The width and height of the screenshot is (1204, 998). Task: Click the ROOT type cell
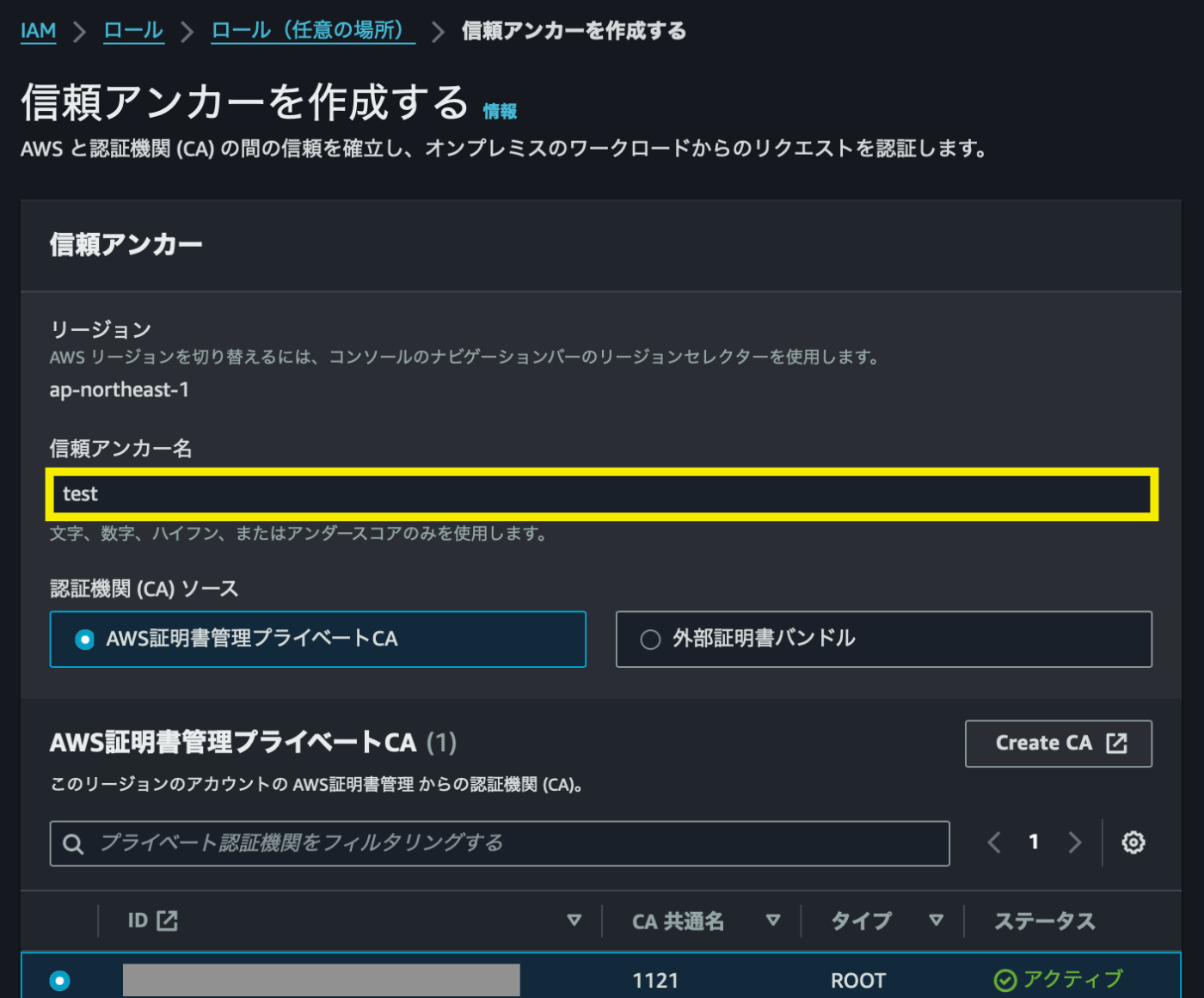click(858, 981)
